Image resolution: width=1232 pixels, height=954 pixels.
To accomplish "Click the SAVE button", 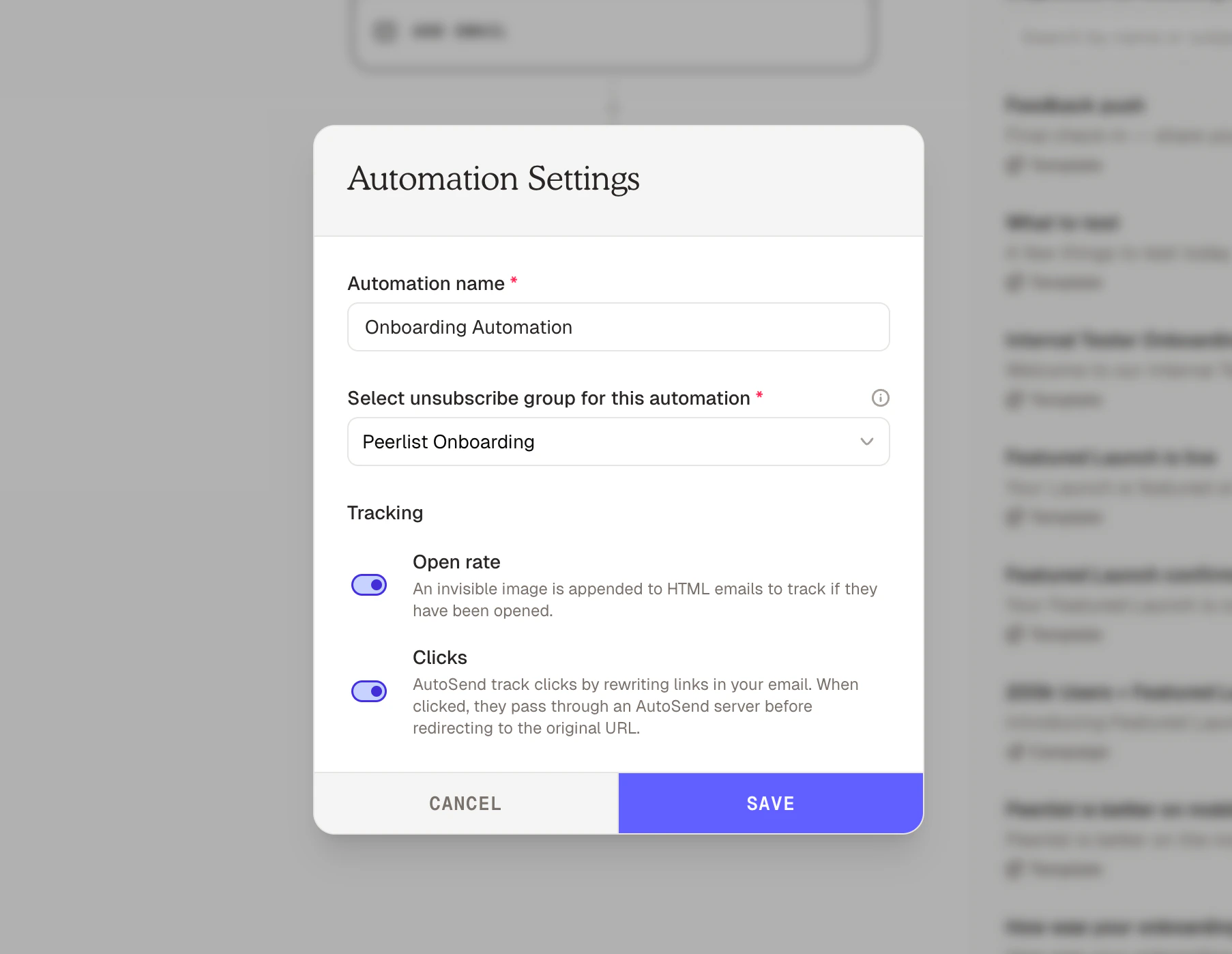I will coord(769,803).
